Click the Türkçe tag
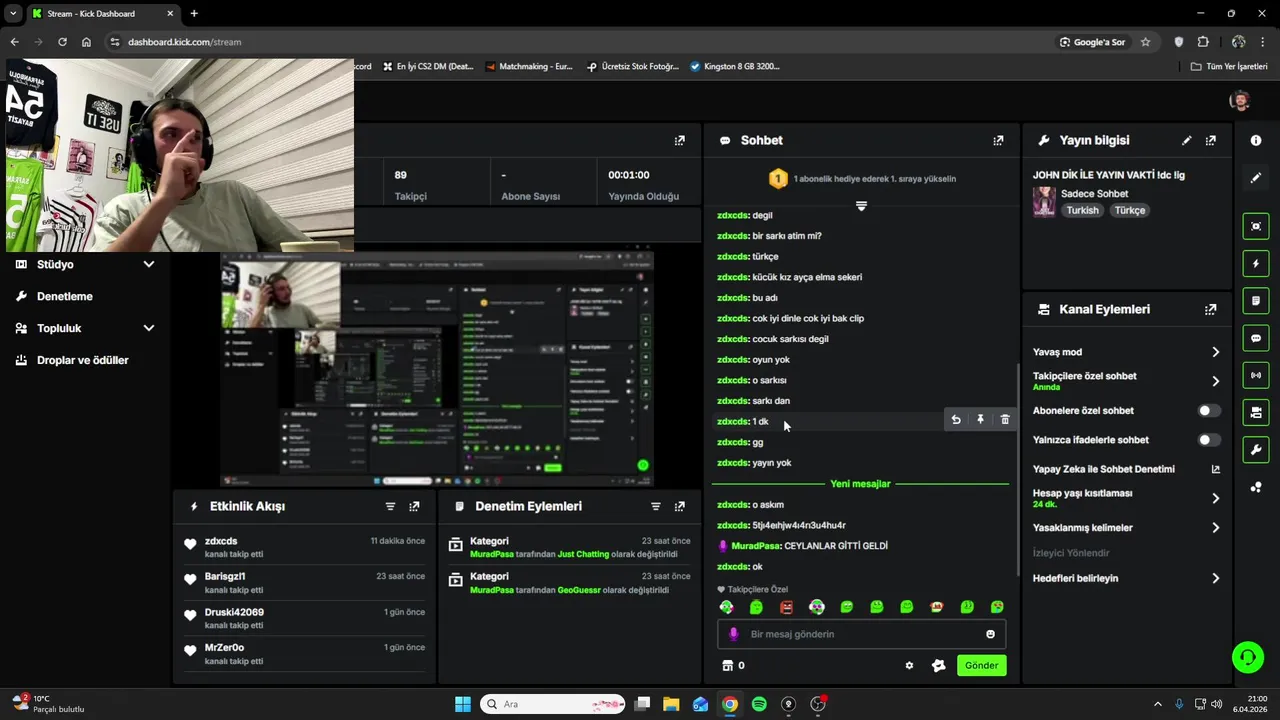 click(x=1130, y=211)
